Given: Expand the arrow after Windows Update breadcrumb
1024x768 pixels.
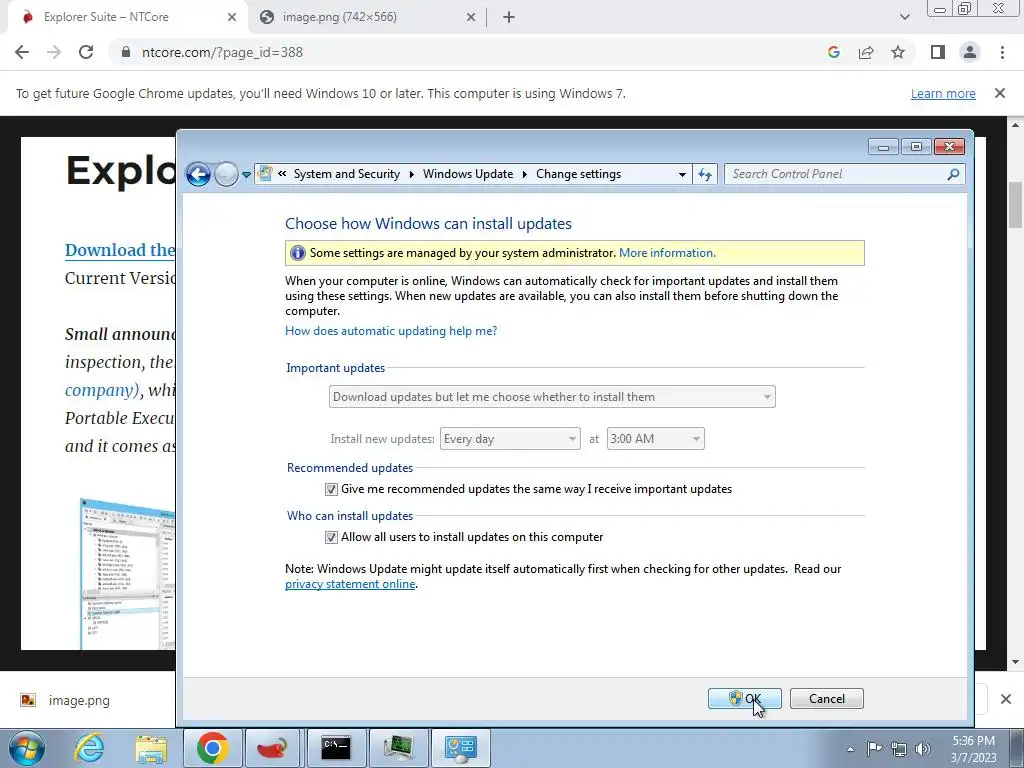Looking at the screenshot, I should (x=524, y=174).
